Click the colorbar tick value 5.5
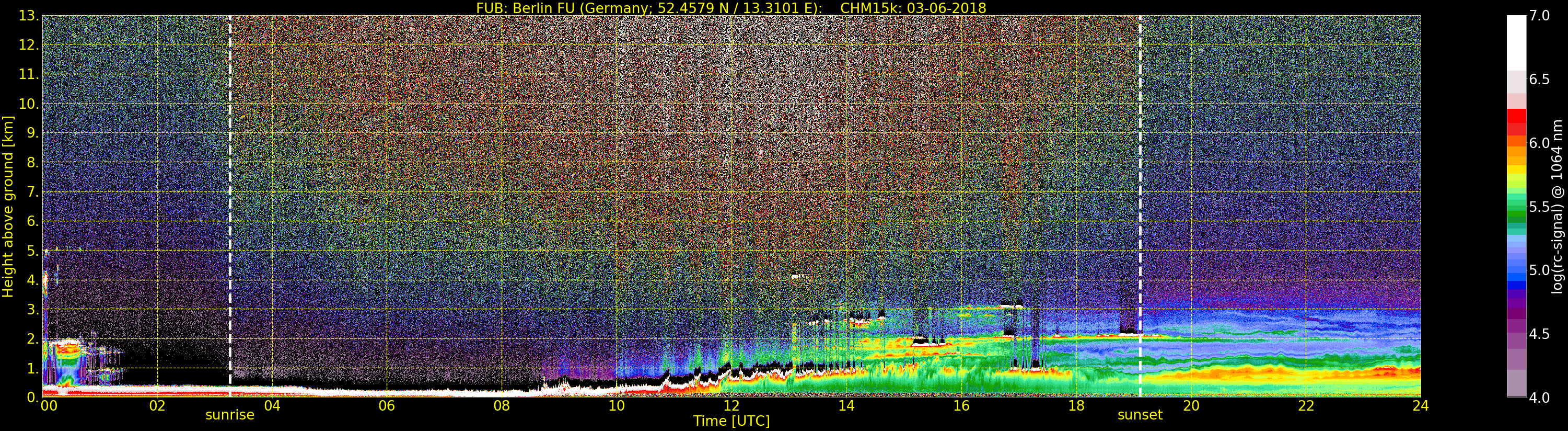 (x=1539, y=207)
